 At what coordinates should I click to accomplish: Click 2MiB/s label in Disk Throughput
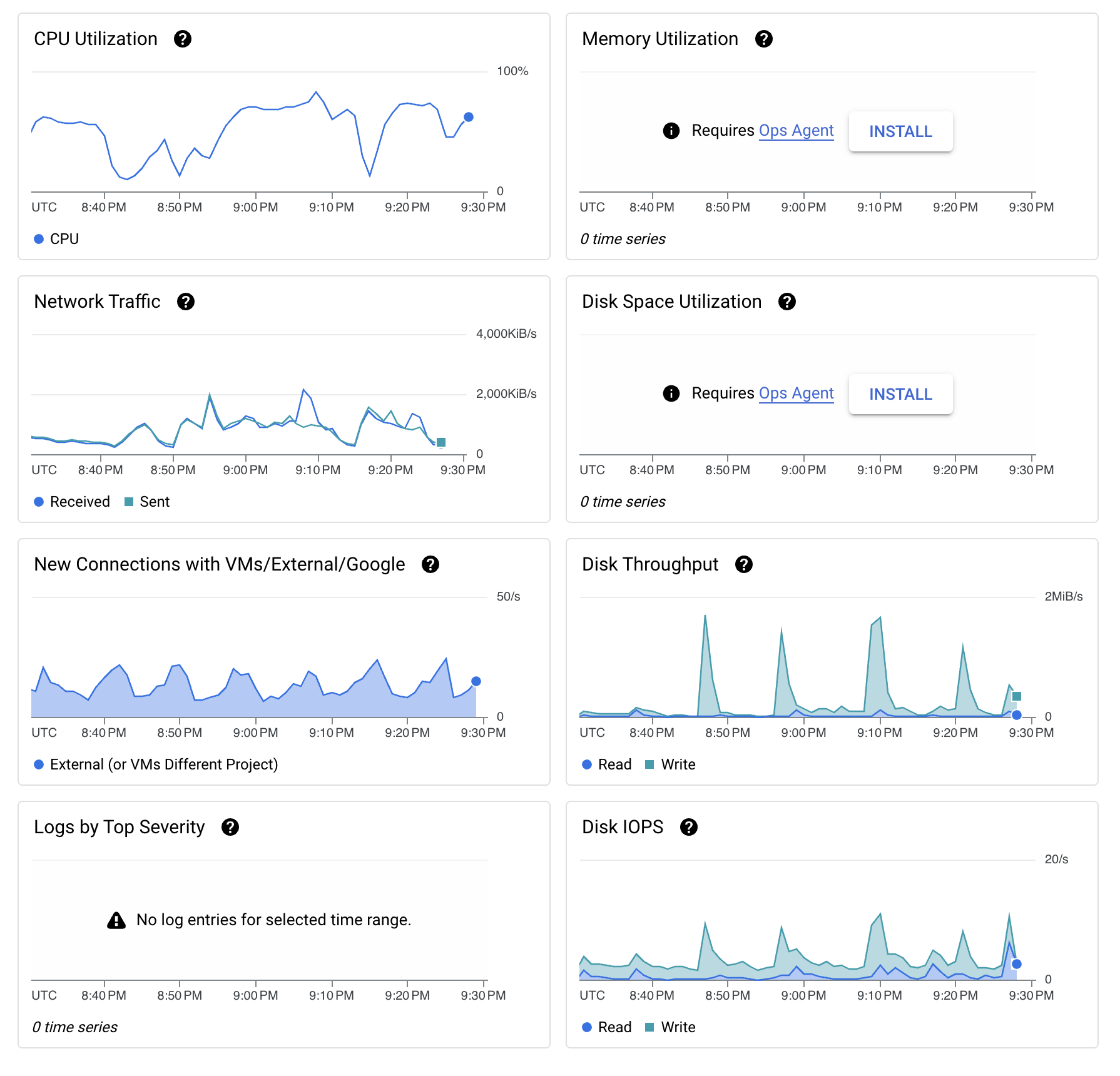pyautogui.click(x=1063, y=596)
